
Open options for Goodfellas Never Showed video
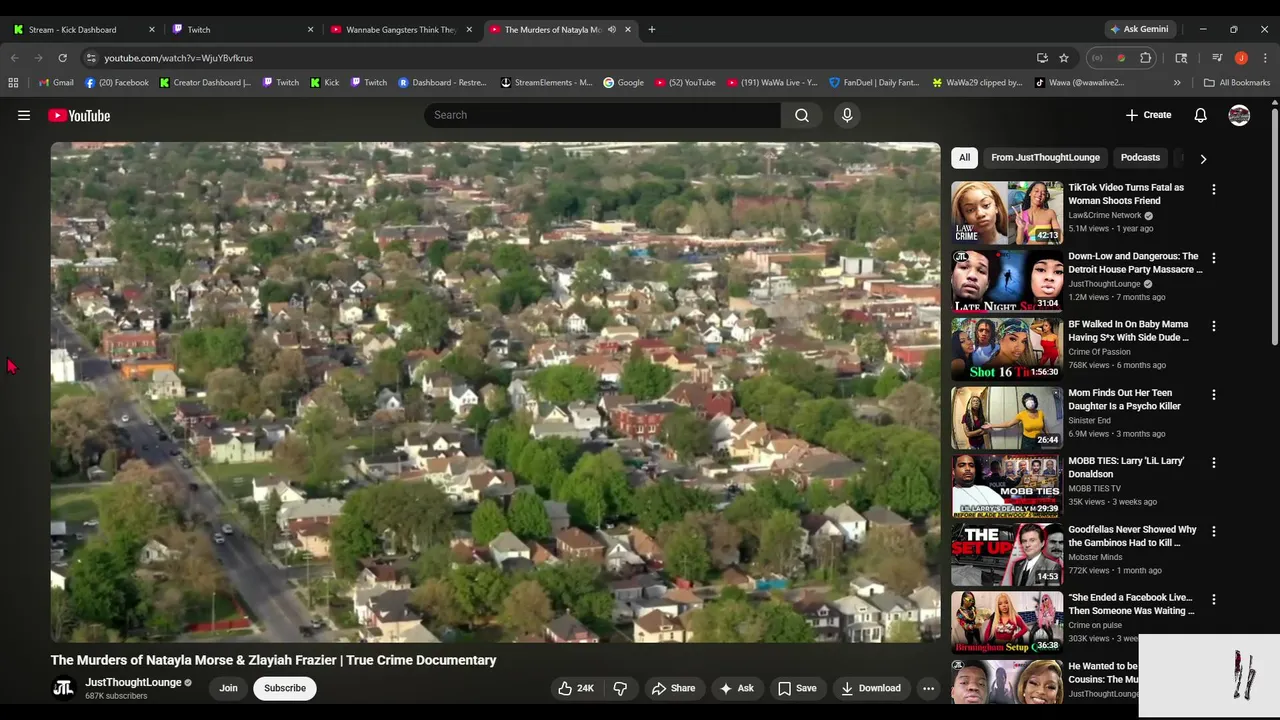coord(1214,532)
